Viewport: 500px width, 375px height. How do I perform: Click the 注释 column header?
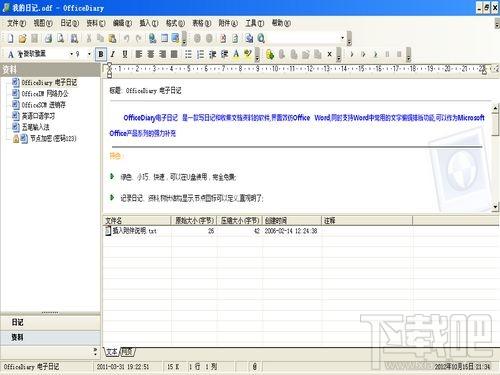(367, 220)
